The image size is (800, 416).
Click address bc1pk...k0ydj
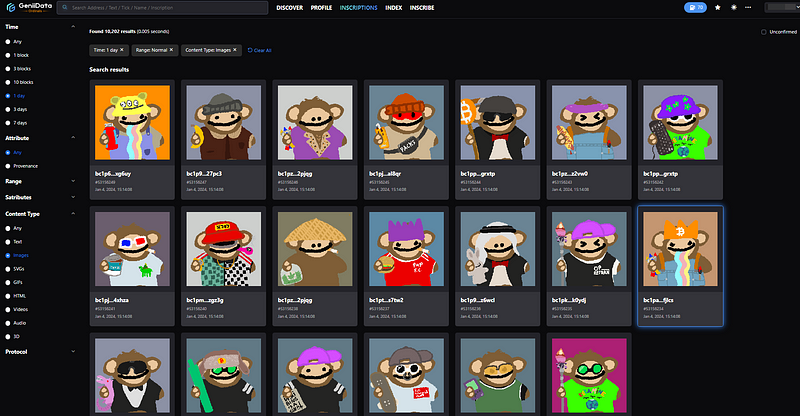pyautogui.click(x=568, y=301)
